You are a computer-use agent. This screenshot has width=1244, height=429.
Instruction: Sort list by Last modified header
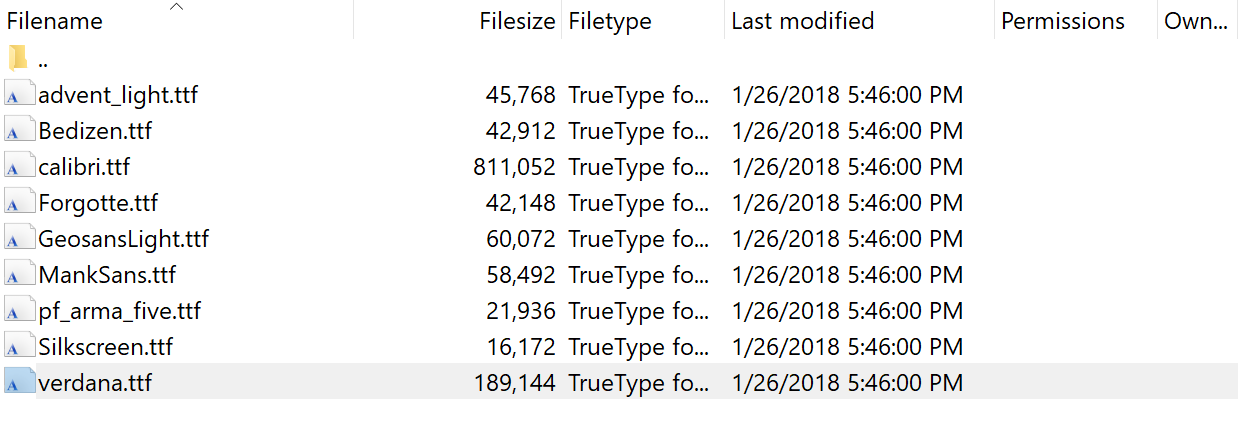point(803,21)
